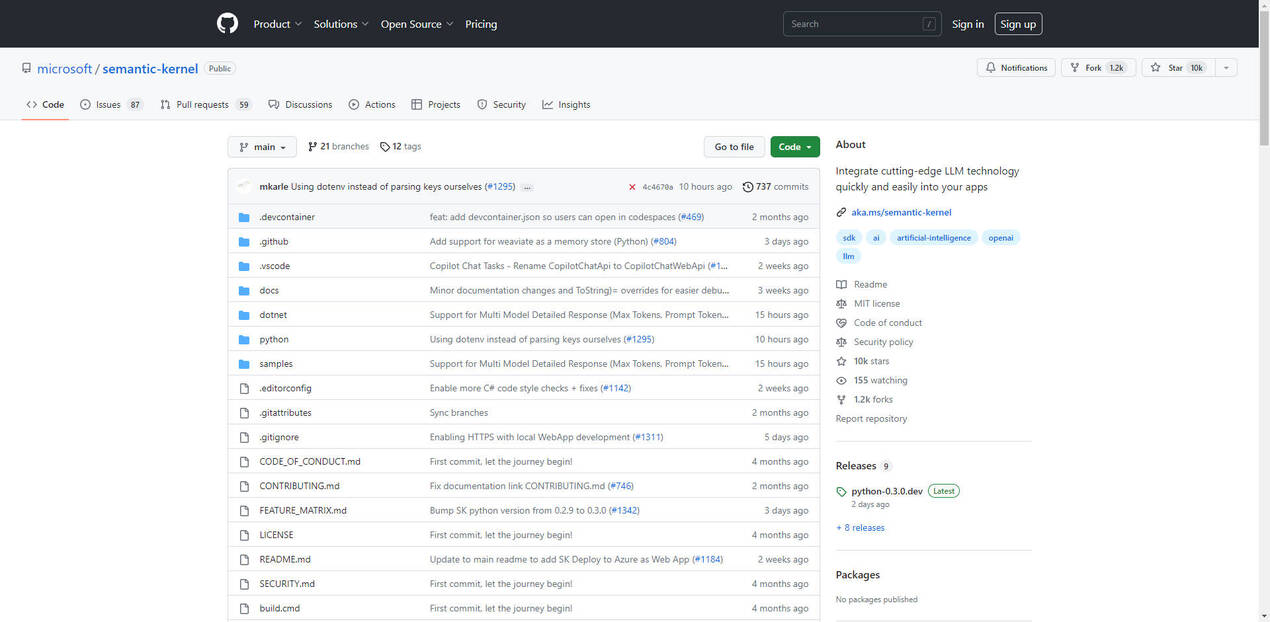Click the sdk topic tag

849,238
